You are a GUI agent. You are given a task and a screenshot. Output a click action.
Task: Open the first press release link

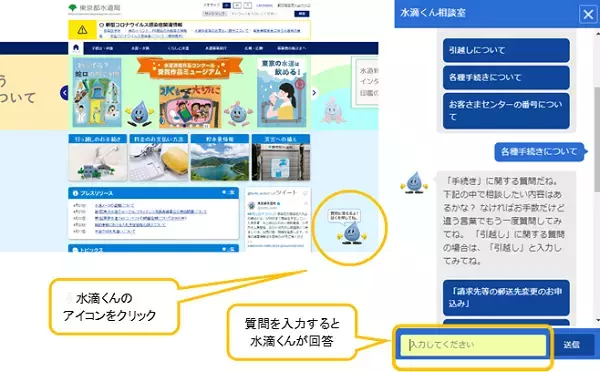114,206
